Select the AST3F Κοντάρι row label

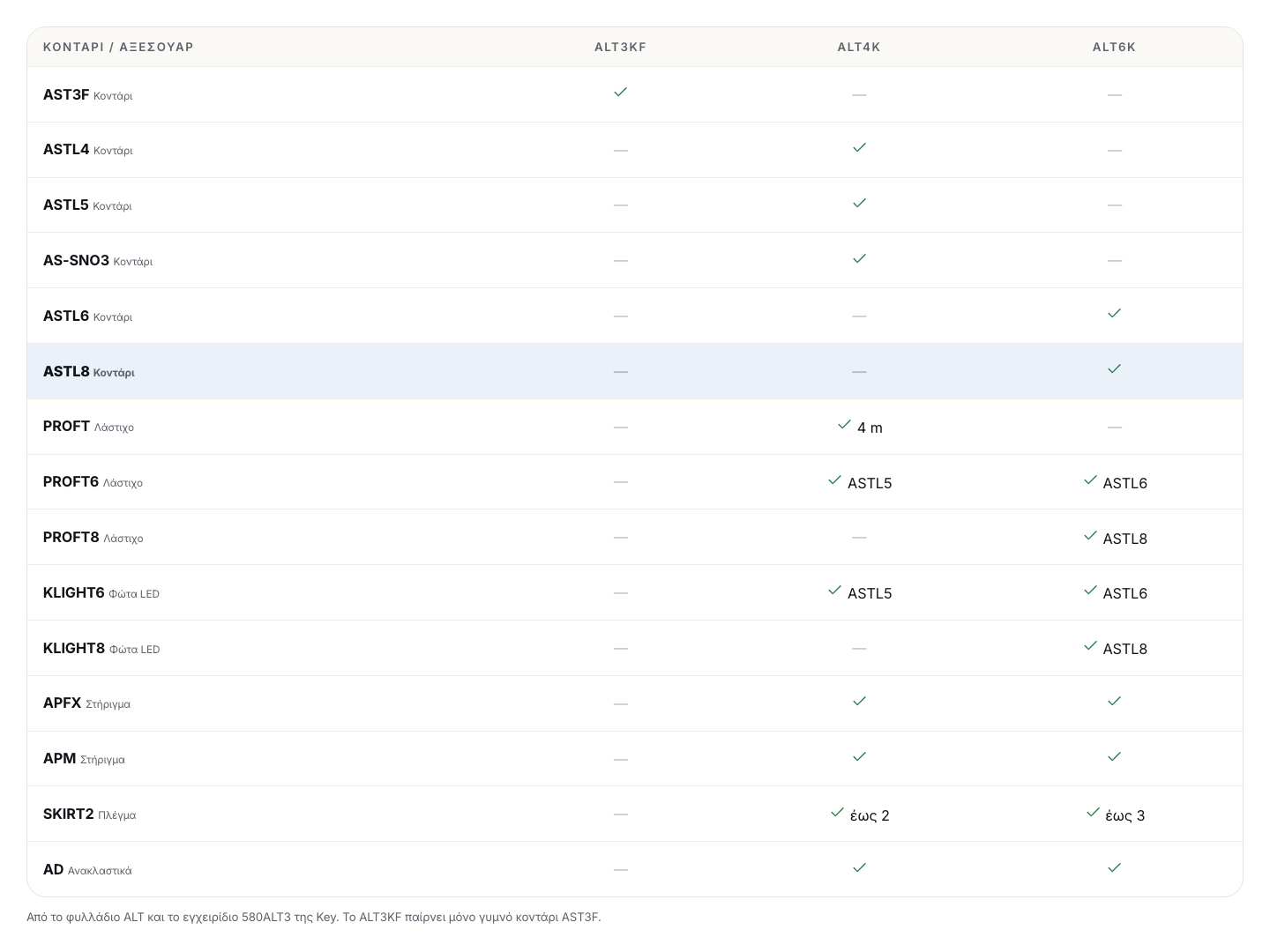[88, 94]
